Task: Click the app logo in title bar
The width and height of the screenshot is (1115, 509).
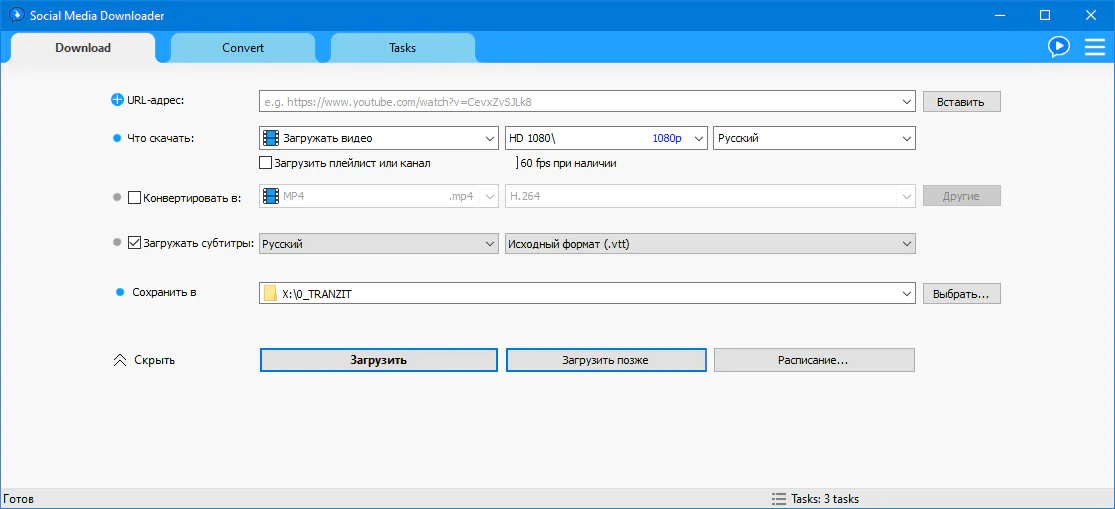Action: click(16, 15)
